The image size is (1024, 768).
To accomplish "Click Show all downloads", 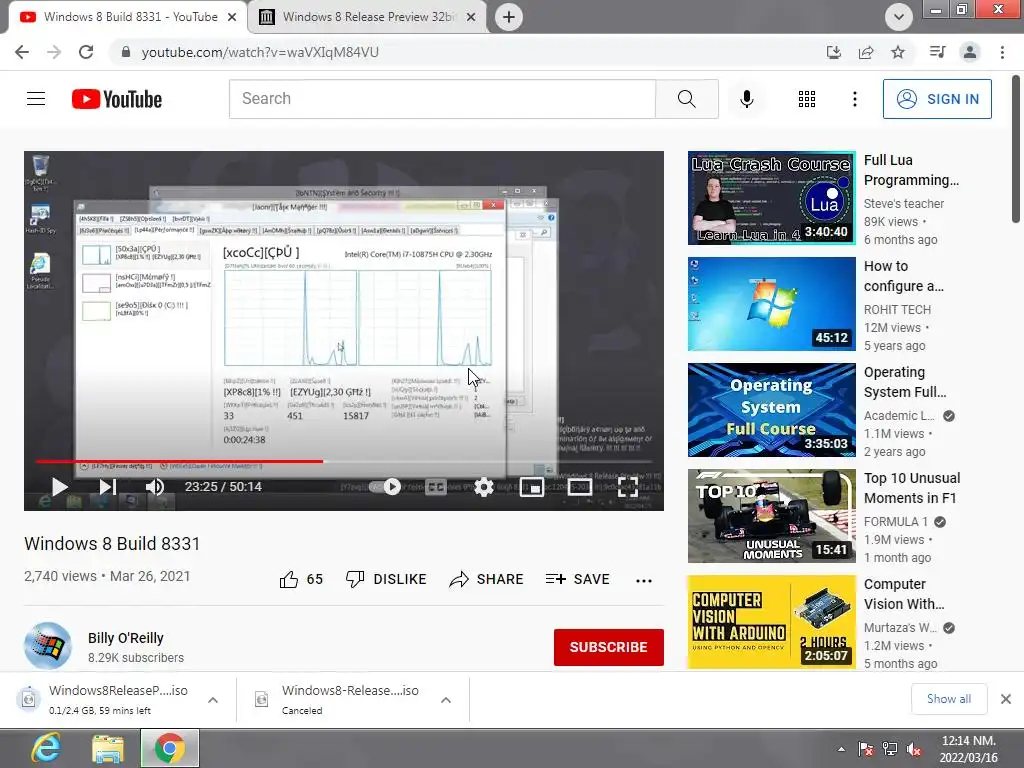I will (x=949, y=699).
